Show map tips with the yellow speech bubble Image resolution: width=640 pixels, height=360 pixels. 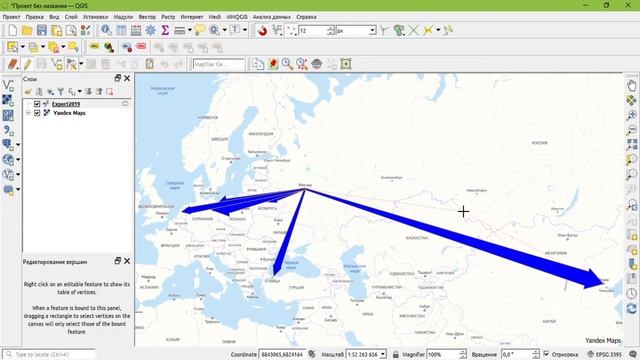click(x=200, y=31)
